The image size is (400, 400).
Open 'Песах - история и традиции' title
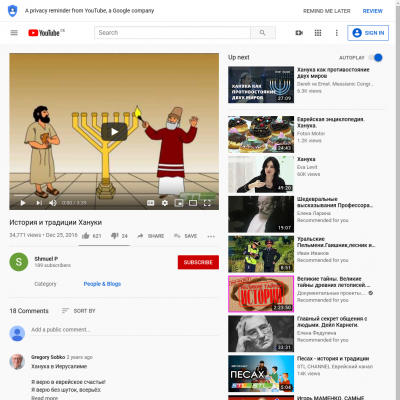tap(333, 359)
